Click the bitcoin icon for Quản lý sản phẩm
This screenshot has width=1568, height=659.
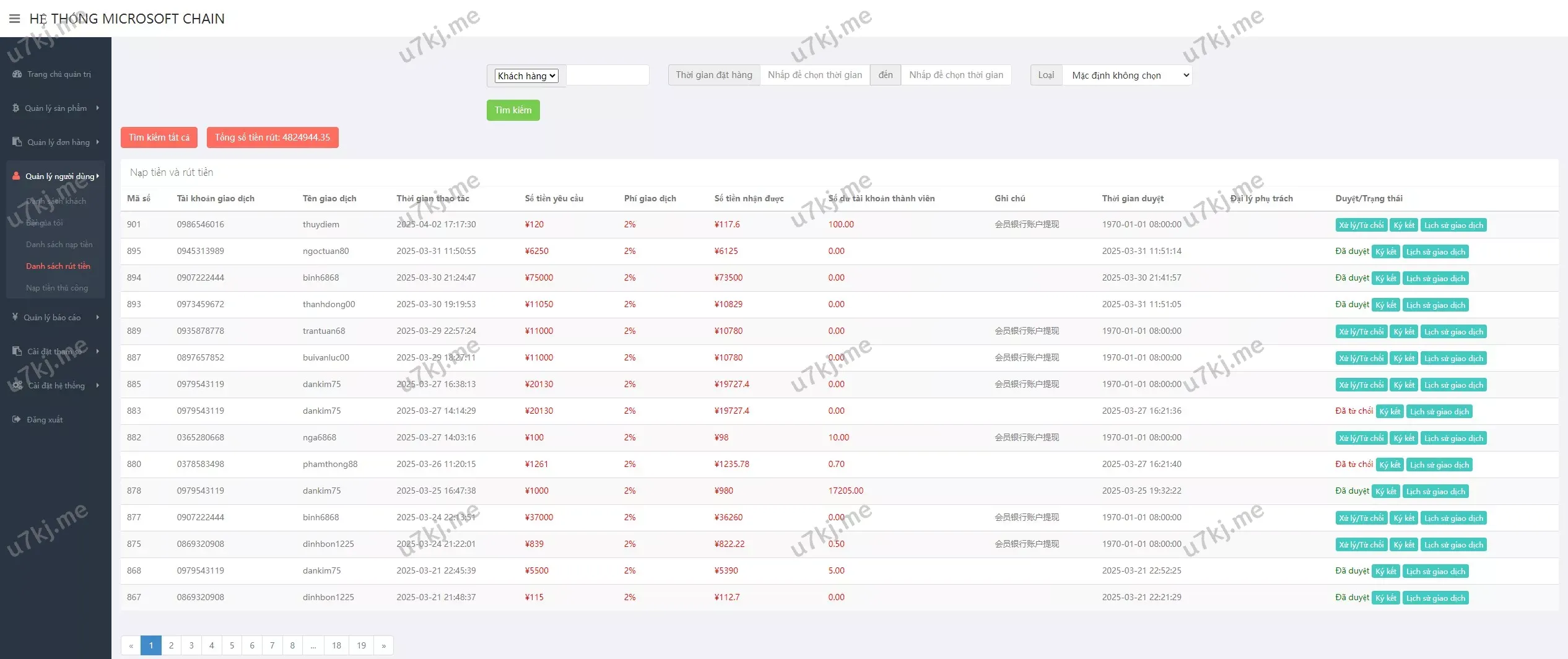coord(15,108)
